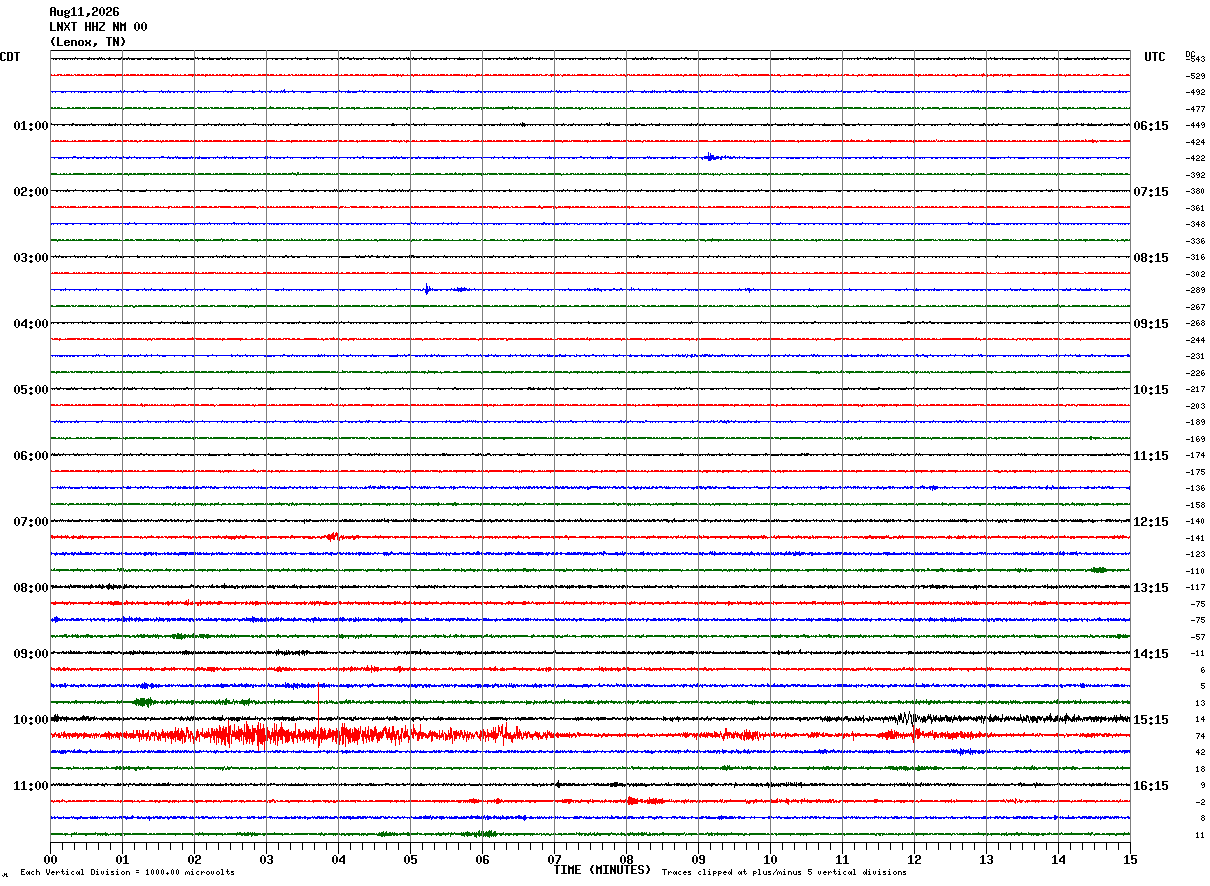Click the black wiggle event near minute 12
The image size is (1210, 886).
(908, 718)
